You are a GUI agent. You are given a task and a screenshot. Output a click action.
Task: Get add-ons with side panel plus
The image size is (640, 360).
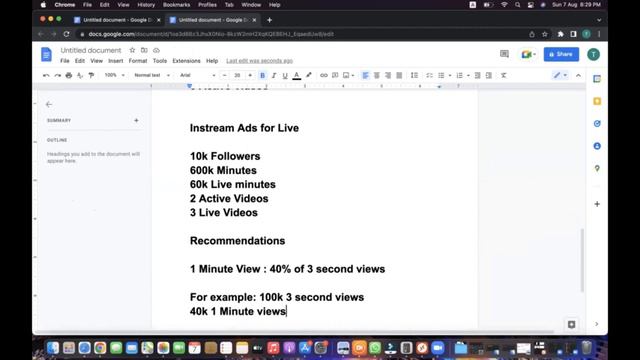(597, 204)
